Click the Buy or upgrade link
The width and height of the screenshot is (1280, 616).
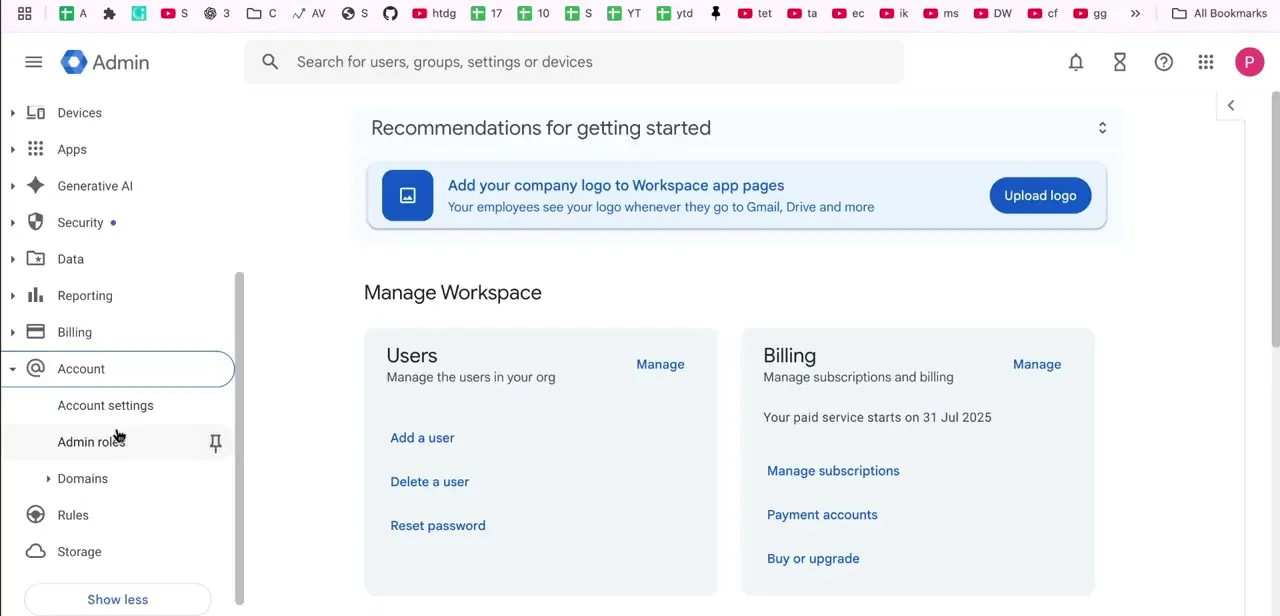coord(813,559)
